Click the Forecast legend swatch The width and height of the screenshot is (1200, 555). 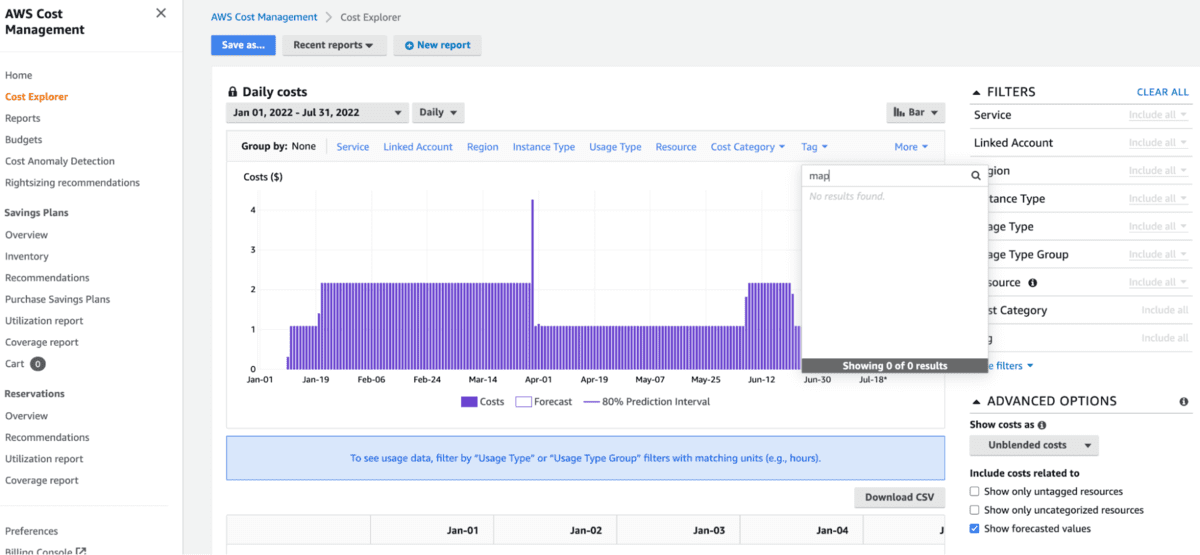523,402
